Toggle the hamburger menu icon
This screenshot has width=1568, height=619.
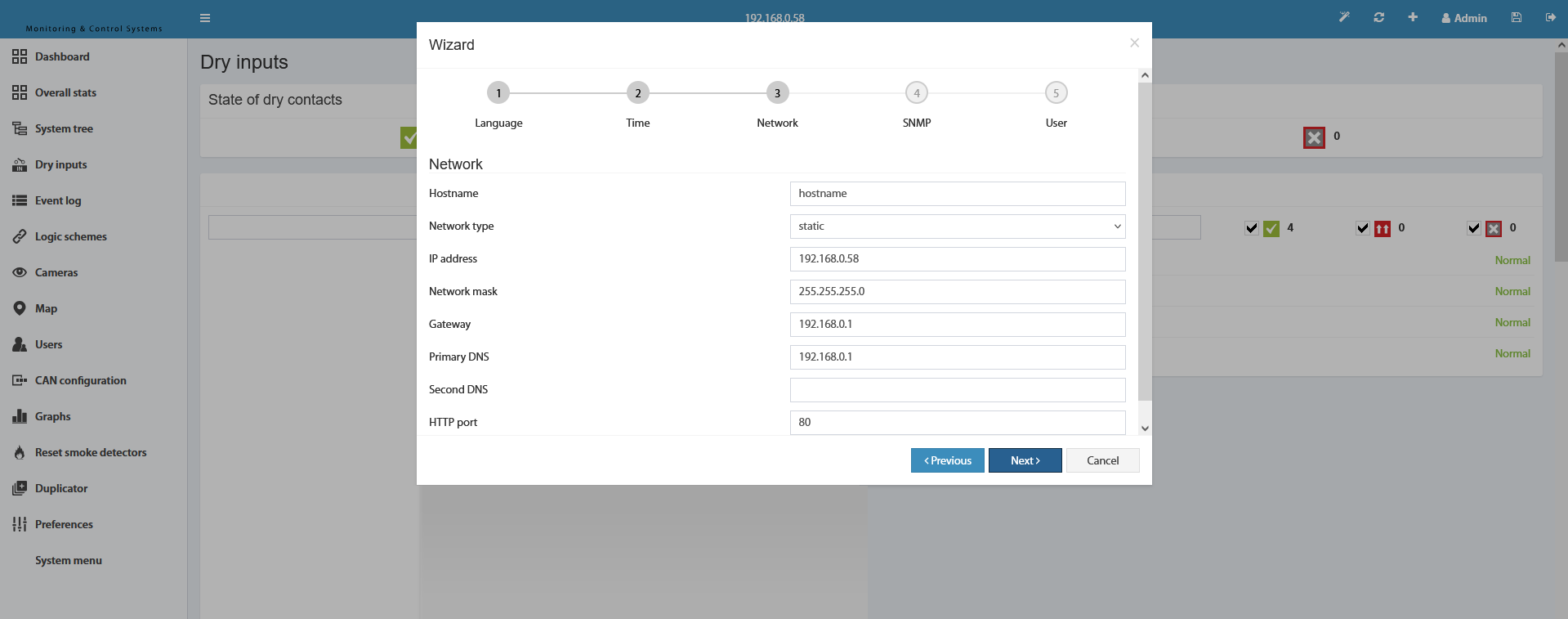[x=205, y=18]
